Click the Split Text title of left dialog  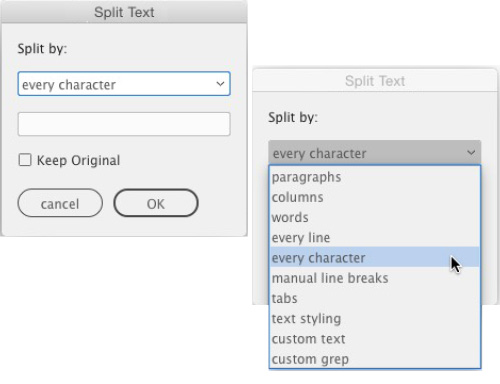124,12
